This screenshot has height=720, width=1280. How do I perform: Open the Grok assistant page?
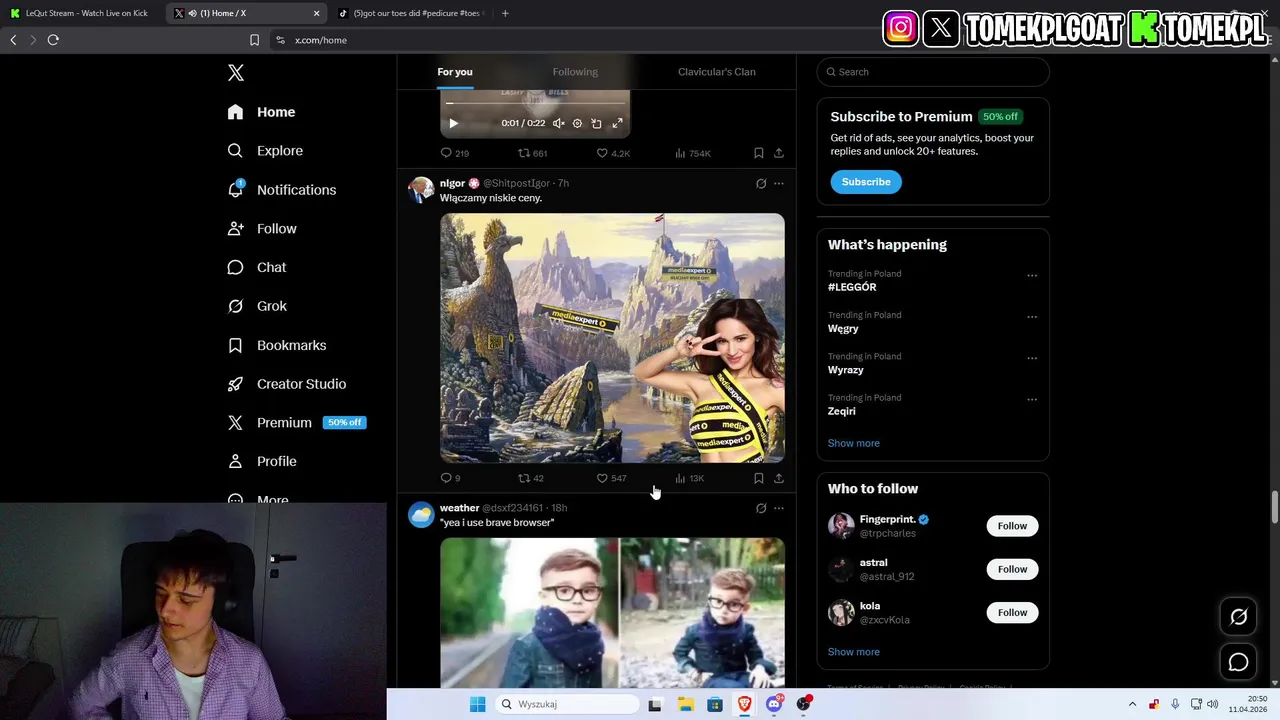(257, 306)
